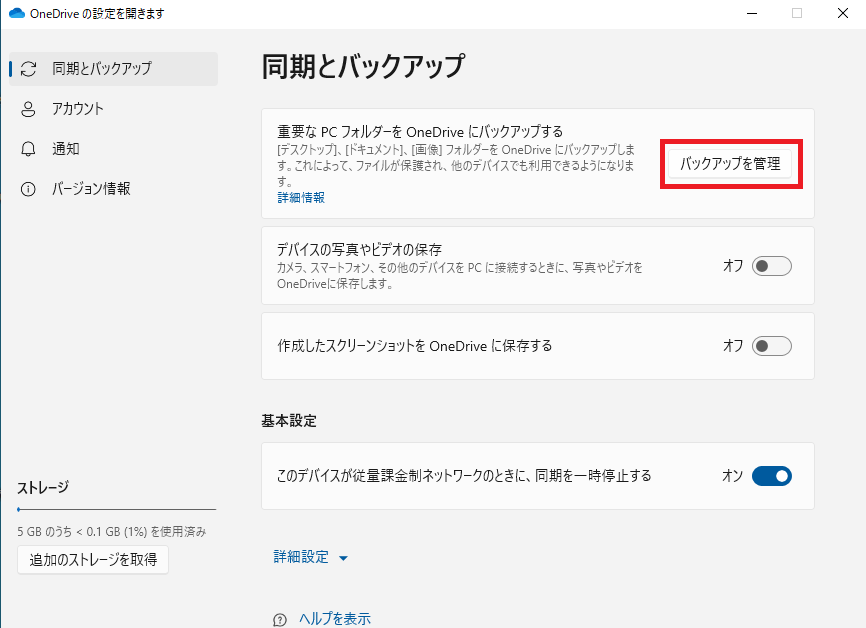866x628 pixels.
Task: Click the account person icon
Action: click(x=28, y=109)
